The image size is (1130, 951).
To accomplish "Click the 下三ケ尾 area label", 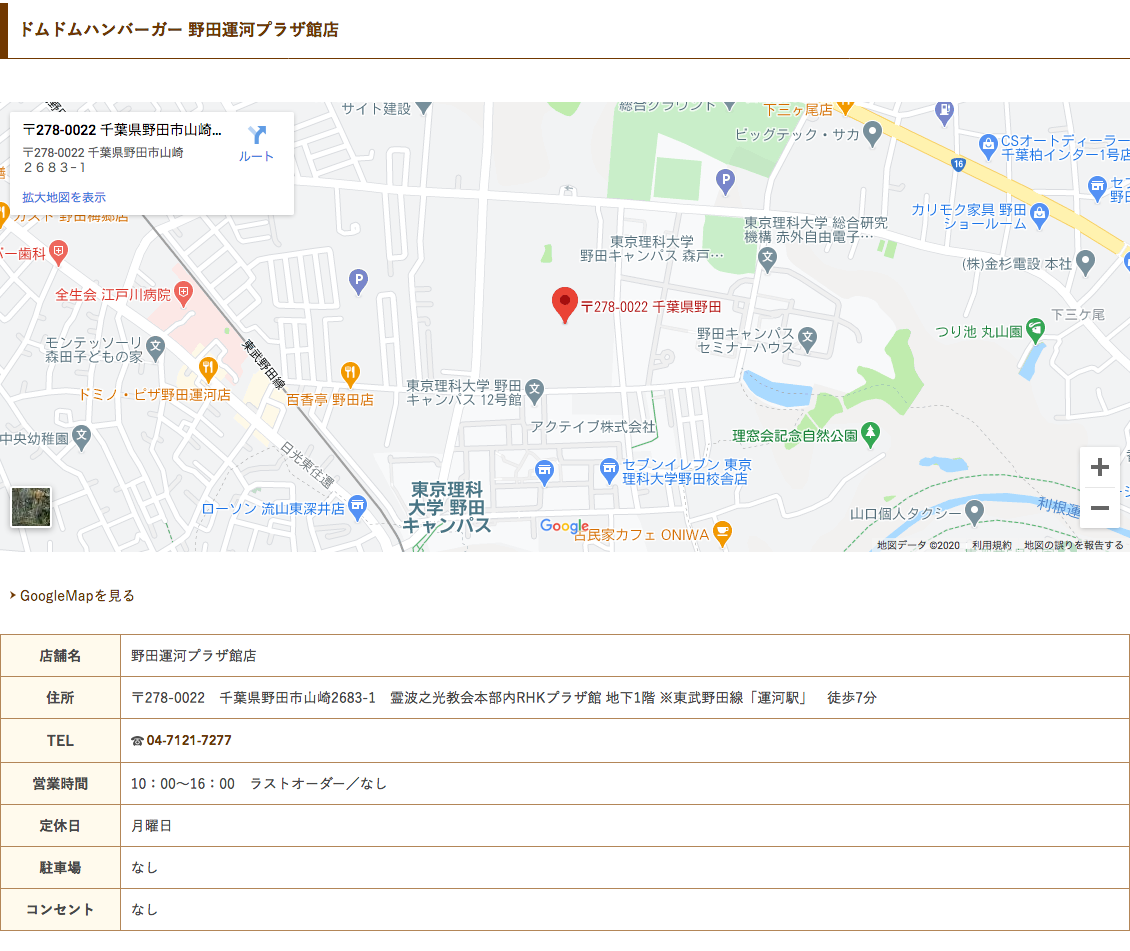I will [x=1077, y=314].
